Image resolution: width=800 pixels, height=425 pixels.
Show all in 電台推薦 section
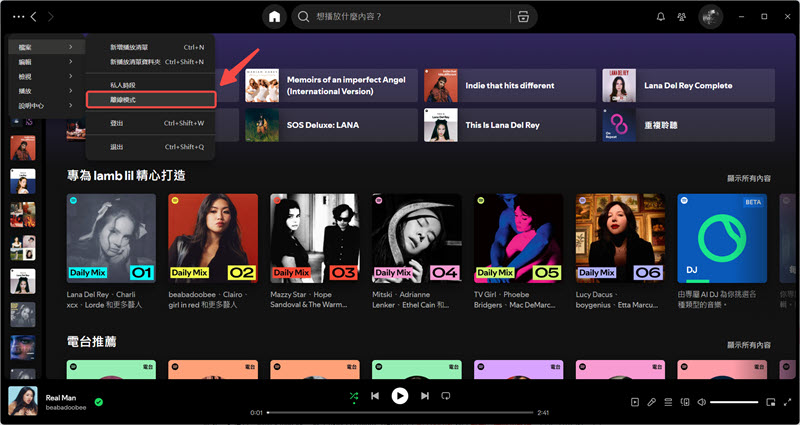[x=748, y=345]
